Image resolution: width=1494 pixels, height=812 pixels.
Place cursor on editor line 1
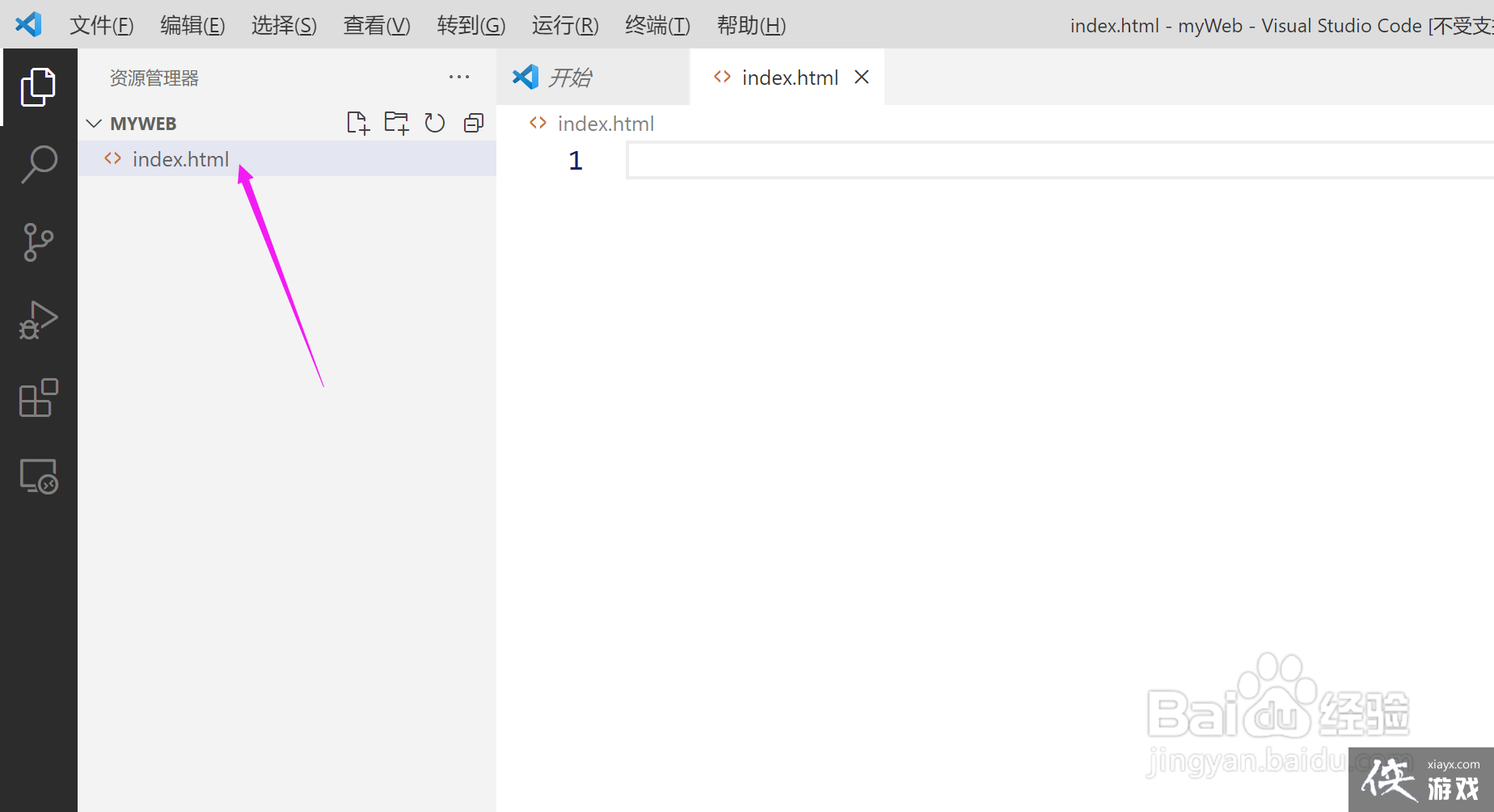click(x=1060, y=160)
